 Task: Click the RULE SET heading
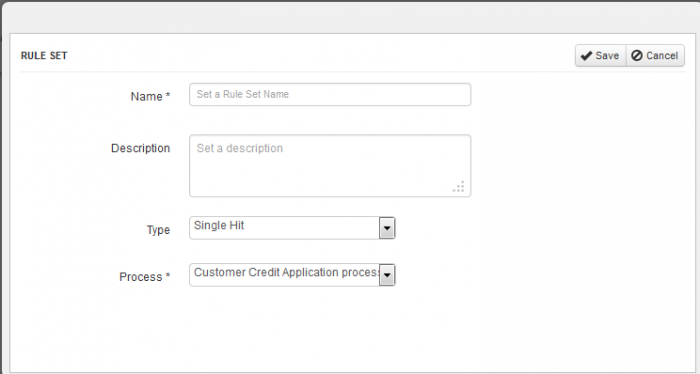click(44, 56)
